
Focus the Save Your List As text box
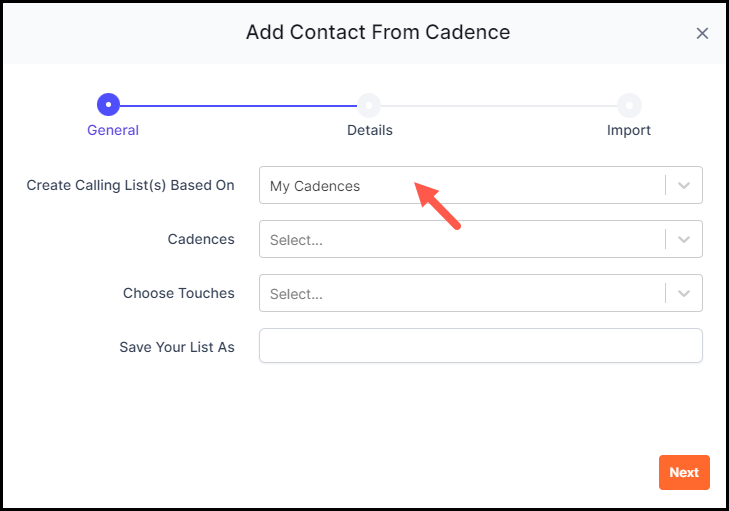pyautogui.click(x=481, y=345)
